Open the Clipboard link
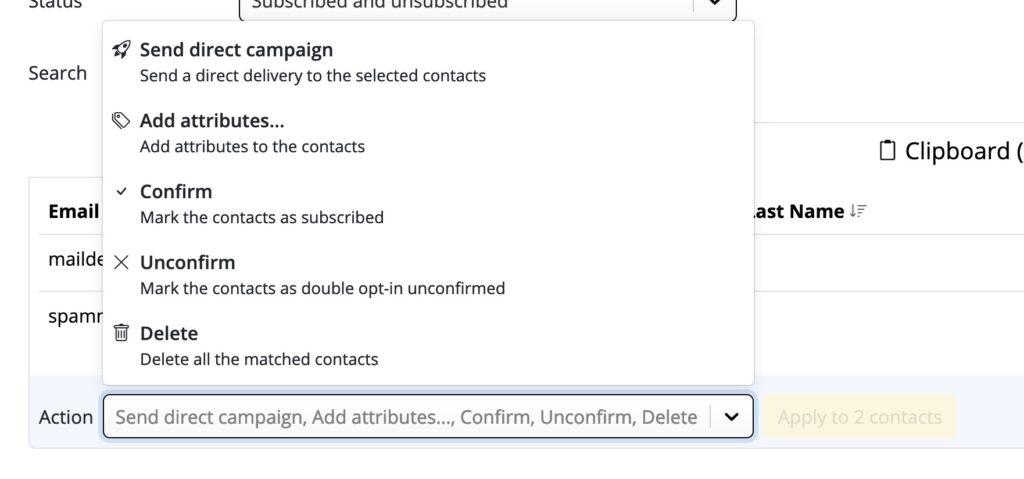The width and height of the screenshot is (1024, 479). point(951,151)
